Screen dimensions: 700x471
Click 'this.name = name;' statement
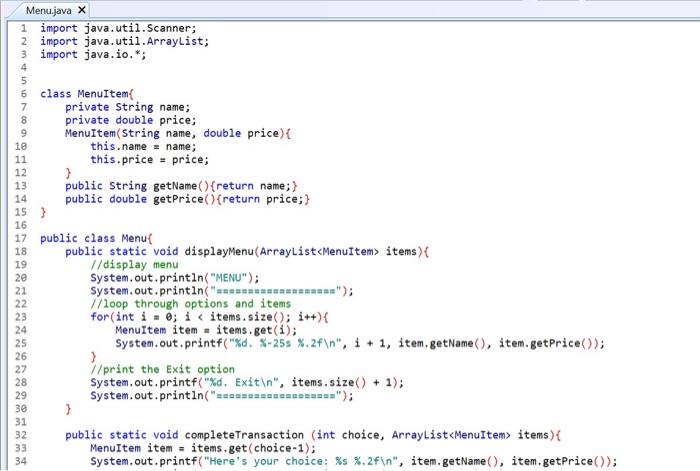[143, 146]
